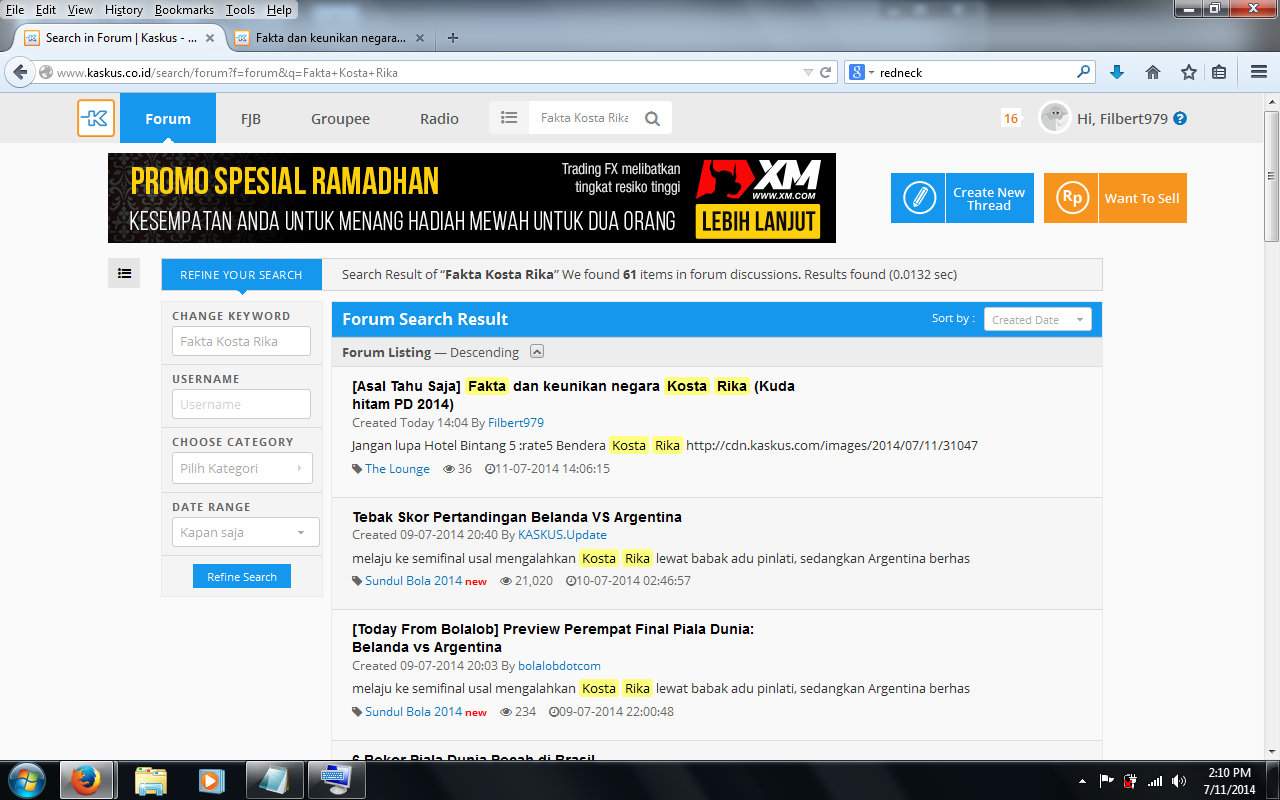The image size is (1280, 800).
Task: Open the Tools menu
Action: (240, 10)
